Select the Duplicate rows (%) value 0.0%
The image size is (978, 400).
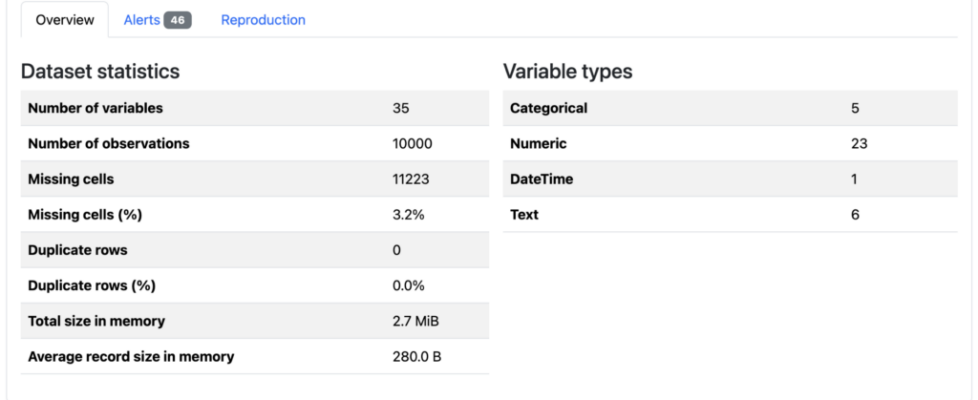(408, 286)
